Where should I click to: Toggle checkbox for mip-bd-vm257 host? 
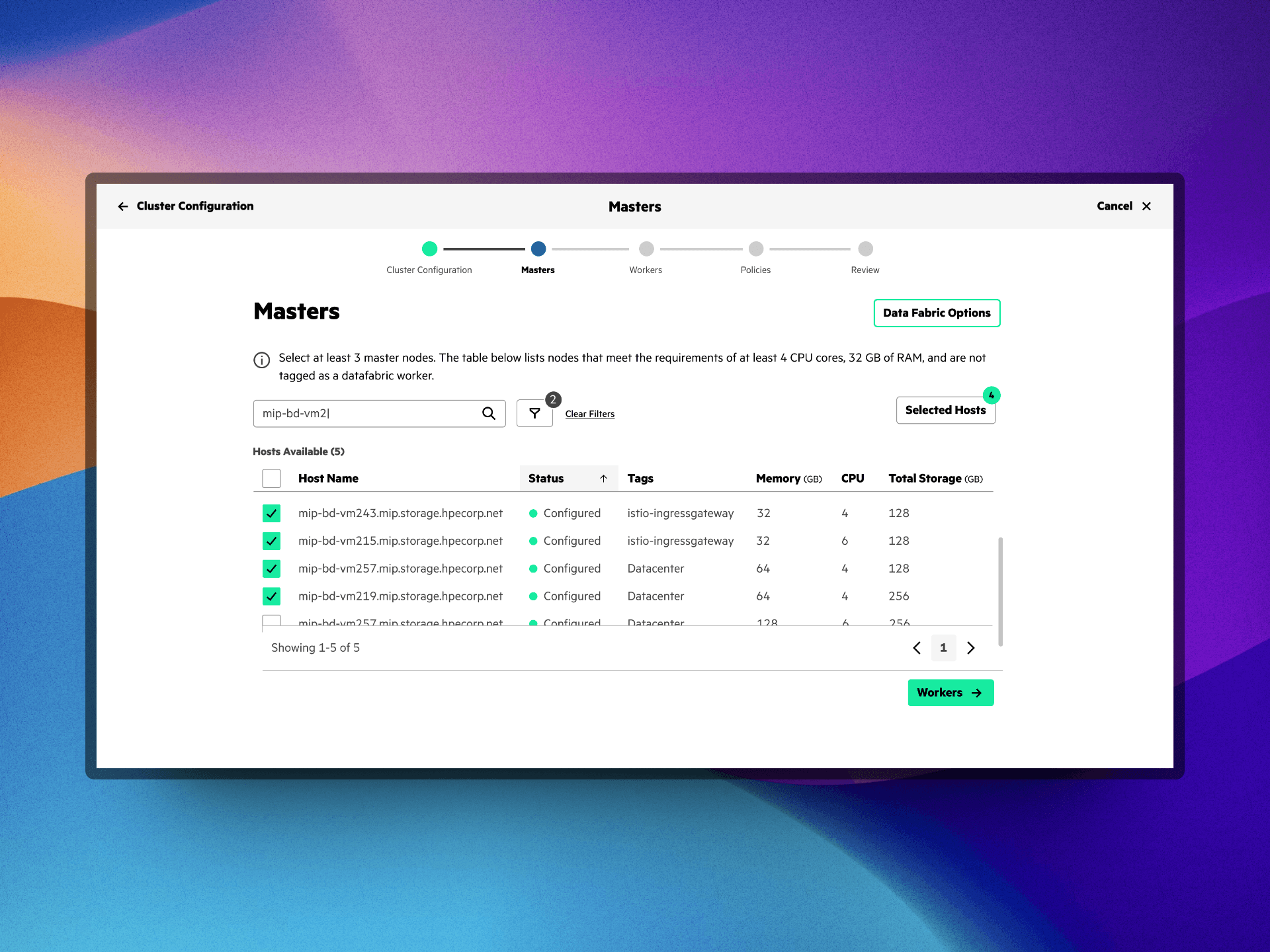coord(272,568)
